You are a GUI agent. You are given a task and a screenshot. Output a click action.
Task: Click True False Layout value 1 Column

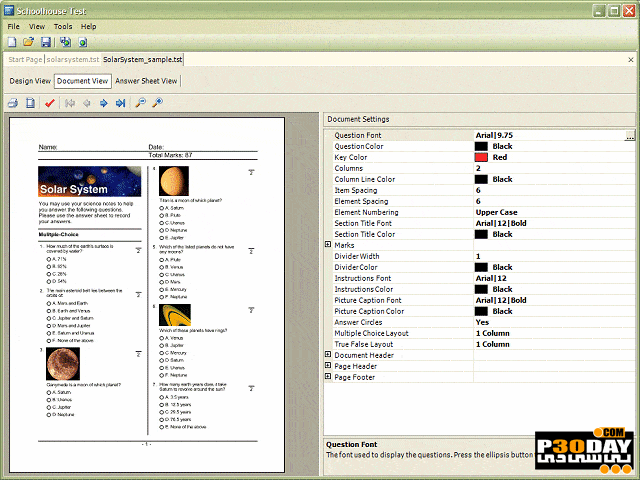click(x=493, y=344)
